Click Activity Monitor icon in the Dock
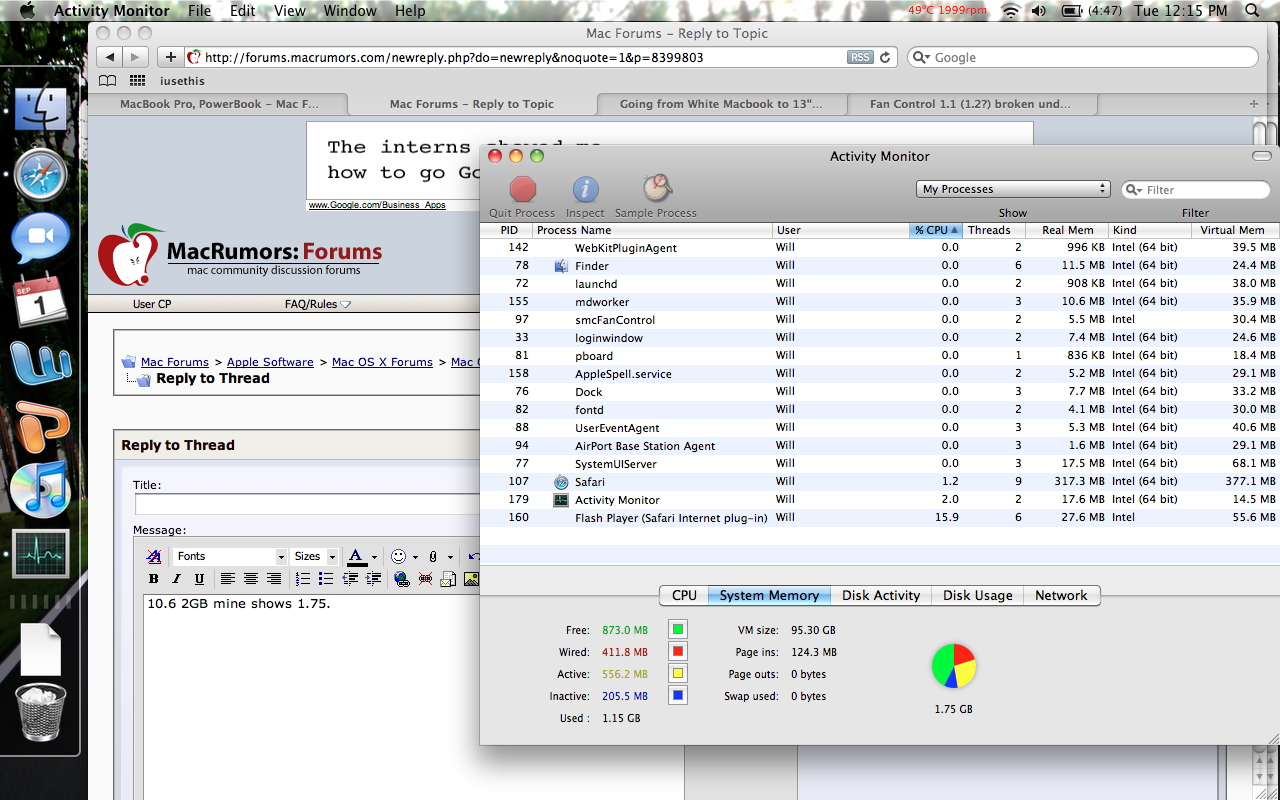The height and width of the screenshot is (800, 1280). [40, 553]
